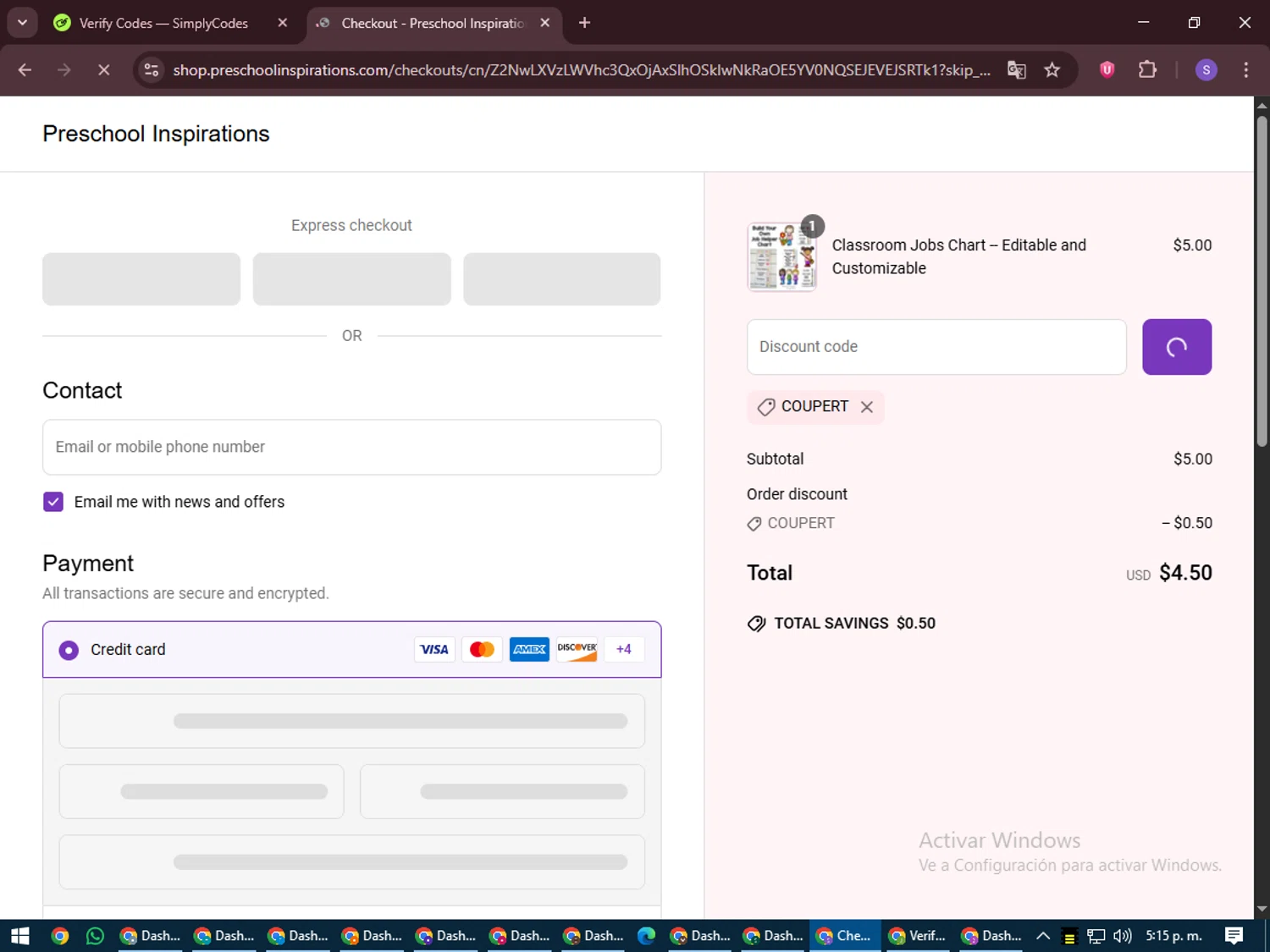Click the TOTAL SAVINGS tag icon
The height and width of the screenshot is (952, 1270).
[x=756, y=624]
